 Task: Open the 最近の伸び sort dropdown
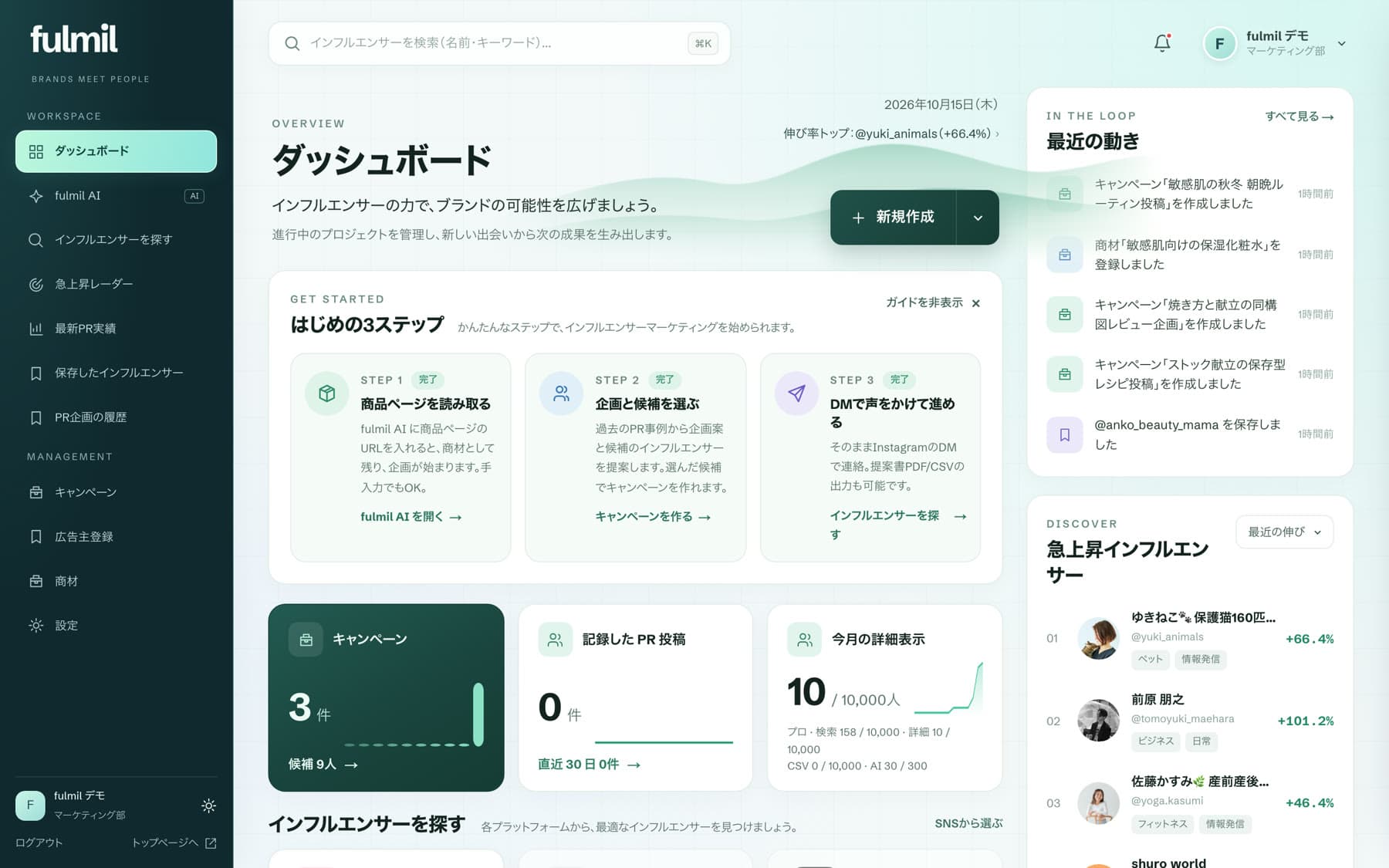[1284, 532]
